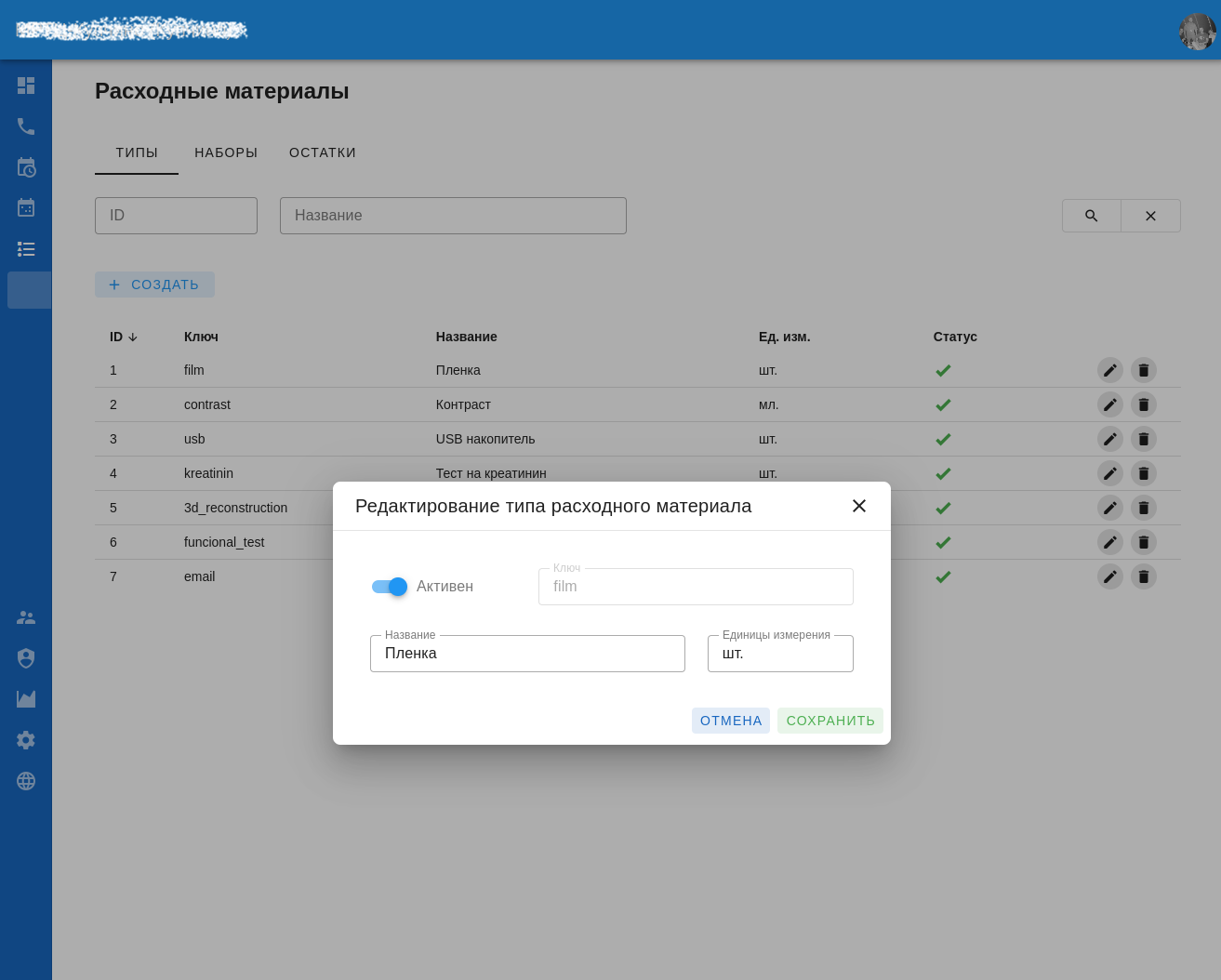
Task: Click the Название field containing Пленка
Action: [527, 654]
